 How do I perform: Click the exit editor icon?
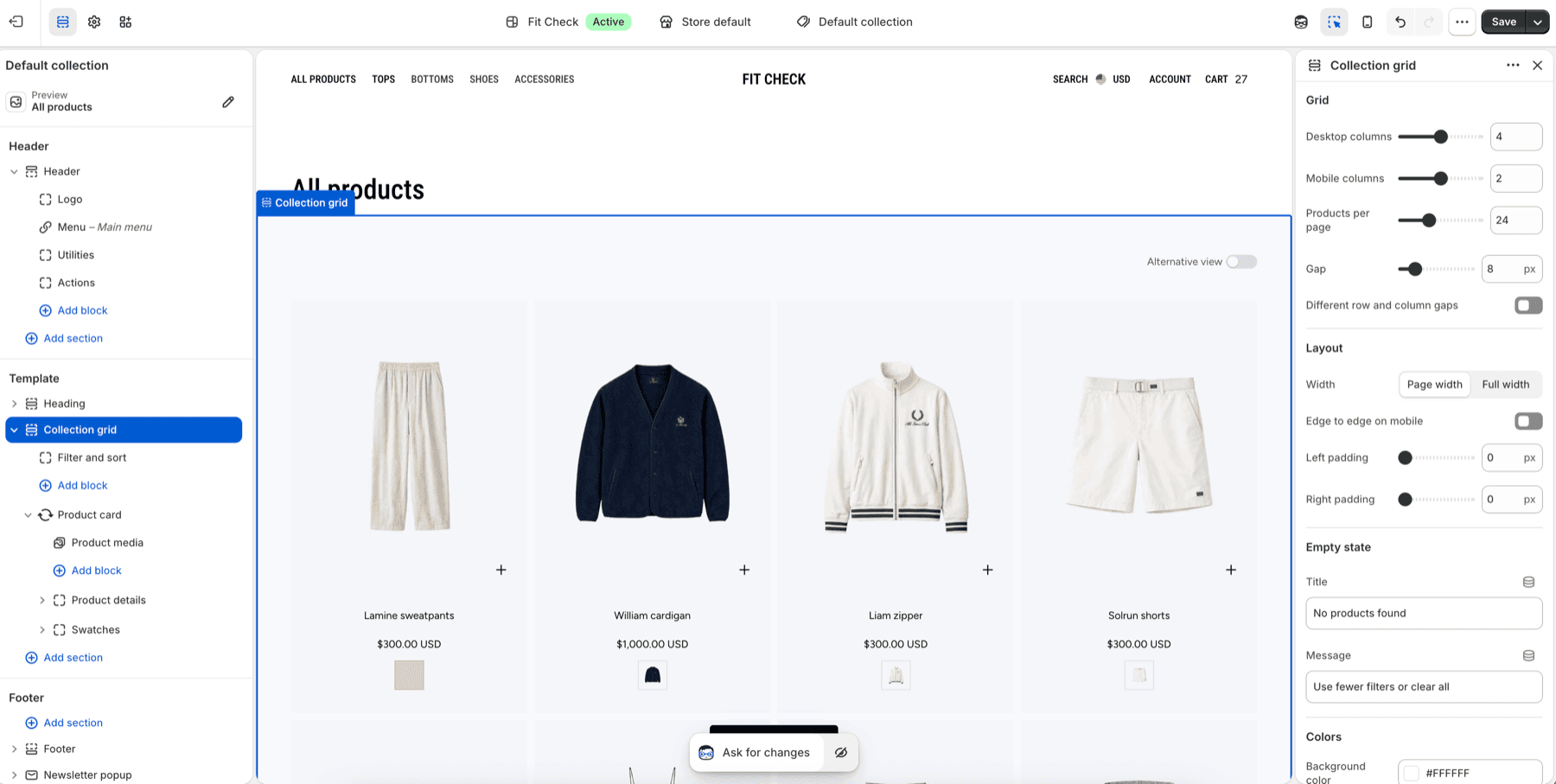16,22
